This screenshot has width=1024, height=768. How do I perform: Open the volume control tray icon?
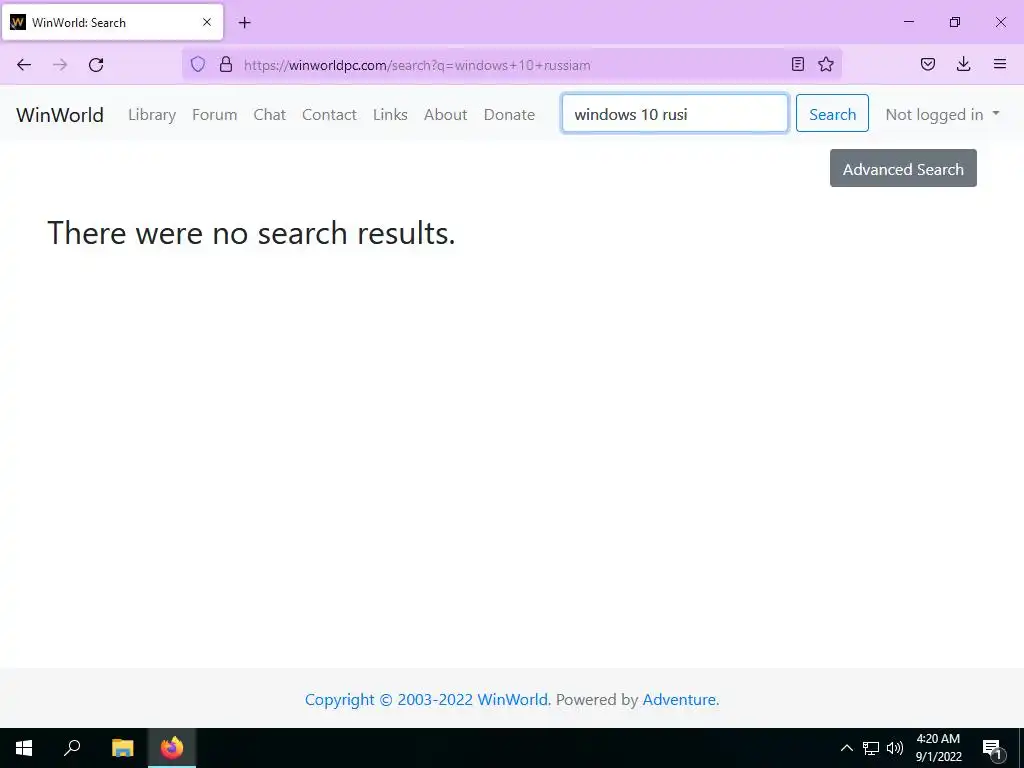coord(895,748)
